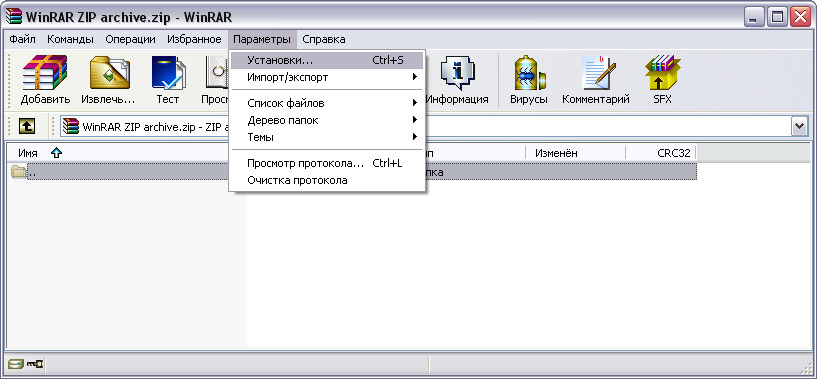Open the Информация (Info) toolbar icon
This screenshot has width=817, height=379.
click(457, 79)
